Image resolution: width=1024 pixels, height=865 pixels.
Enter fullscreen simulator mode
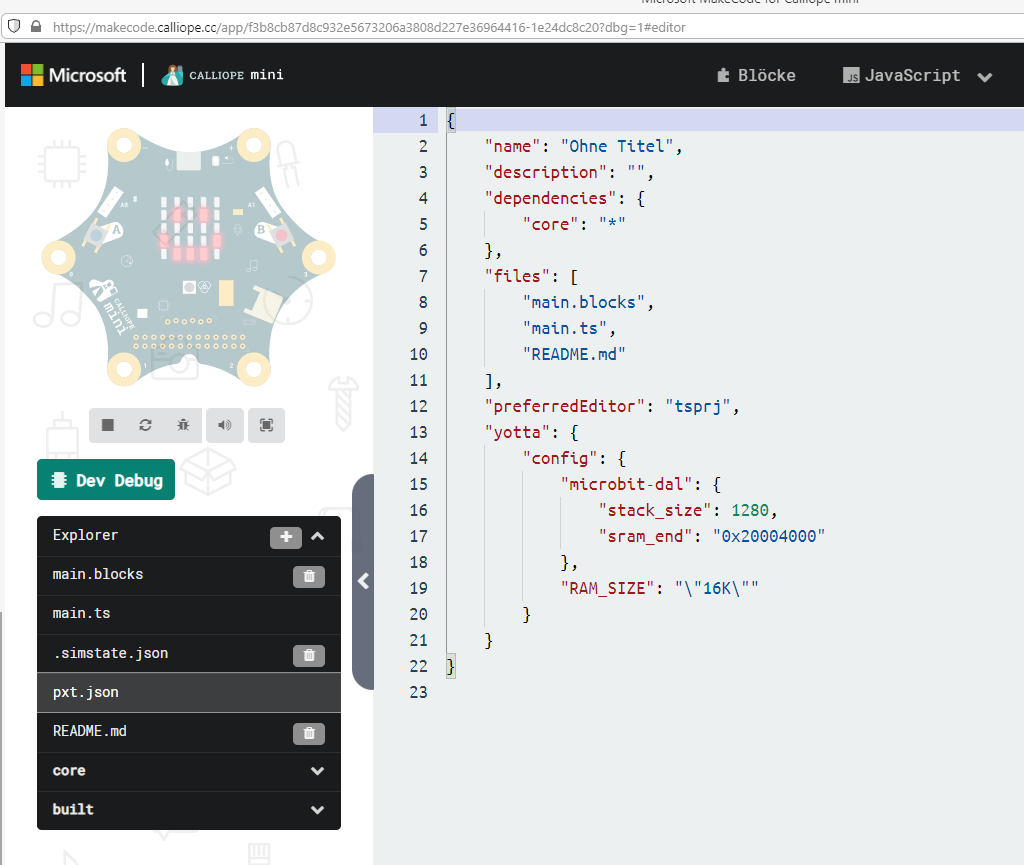(x=265, y=425)
